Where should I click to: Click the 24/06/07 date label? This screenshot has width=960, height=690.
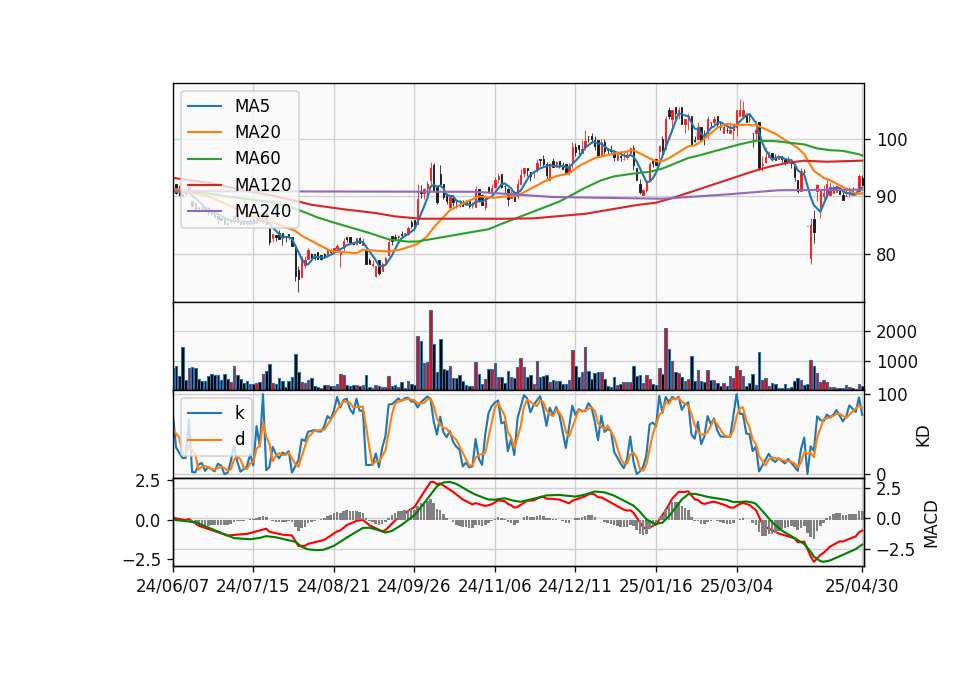pyautogui.click(x=173, y=586)
